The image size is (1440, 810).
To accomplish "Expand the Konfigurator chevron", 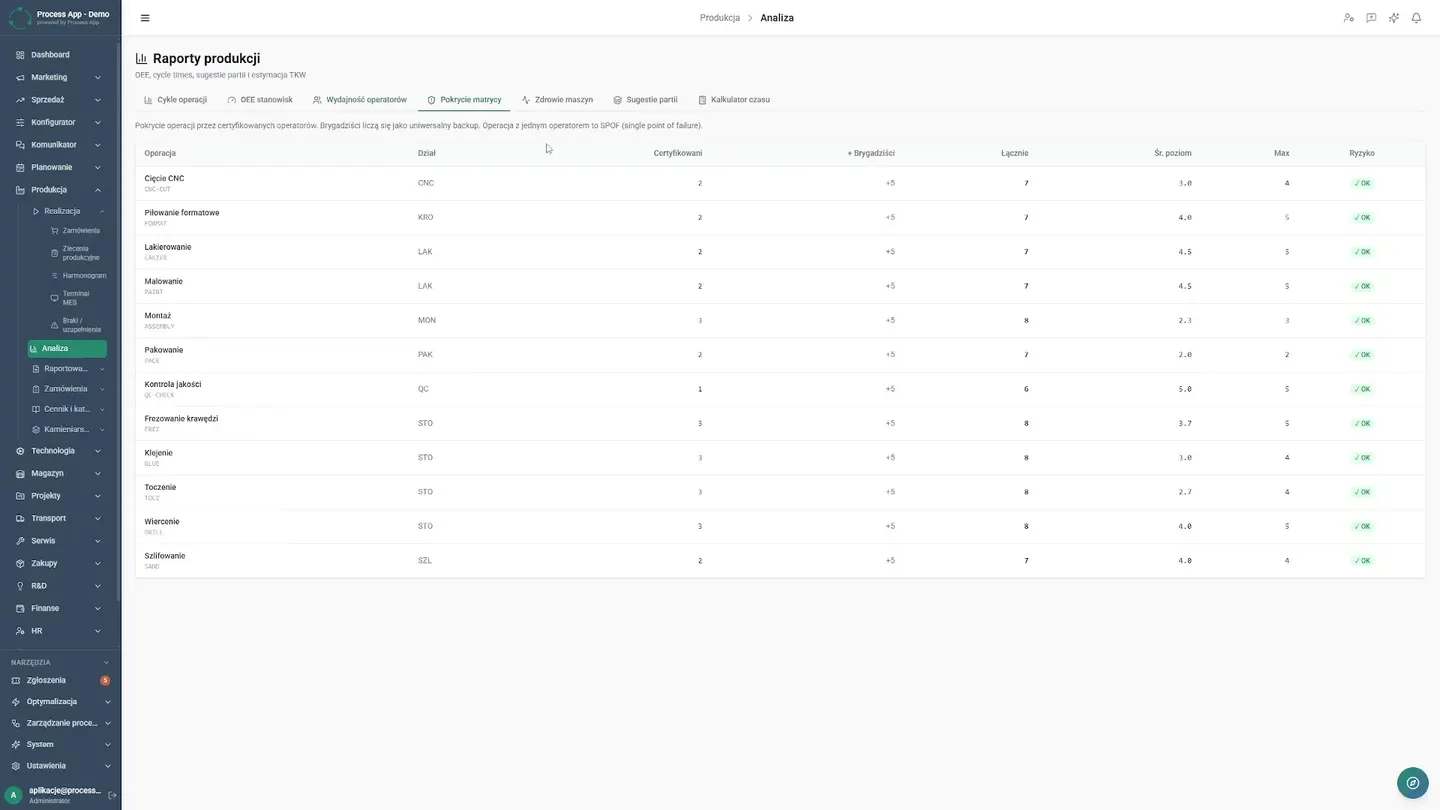I will point(98,122).
